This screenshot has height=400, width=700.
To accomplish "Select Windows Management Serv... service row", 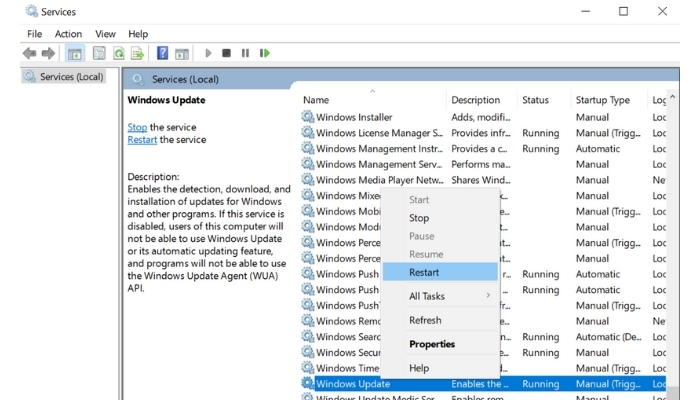I will tap(483, 164).
